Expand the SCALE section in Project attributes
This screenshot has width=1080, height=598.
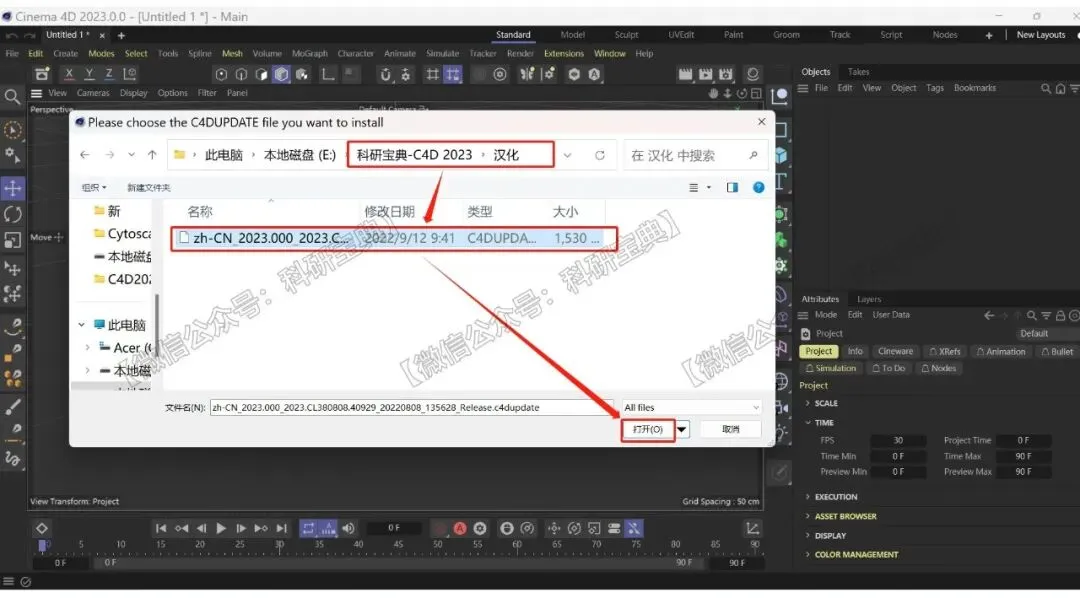coord(807,403)
